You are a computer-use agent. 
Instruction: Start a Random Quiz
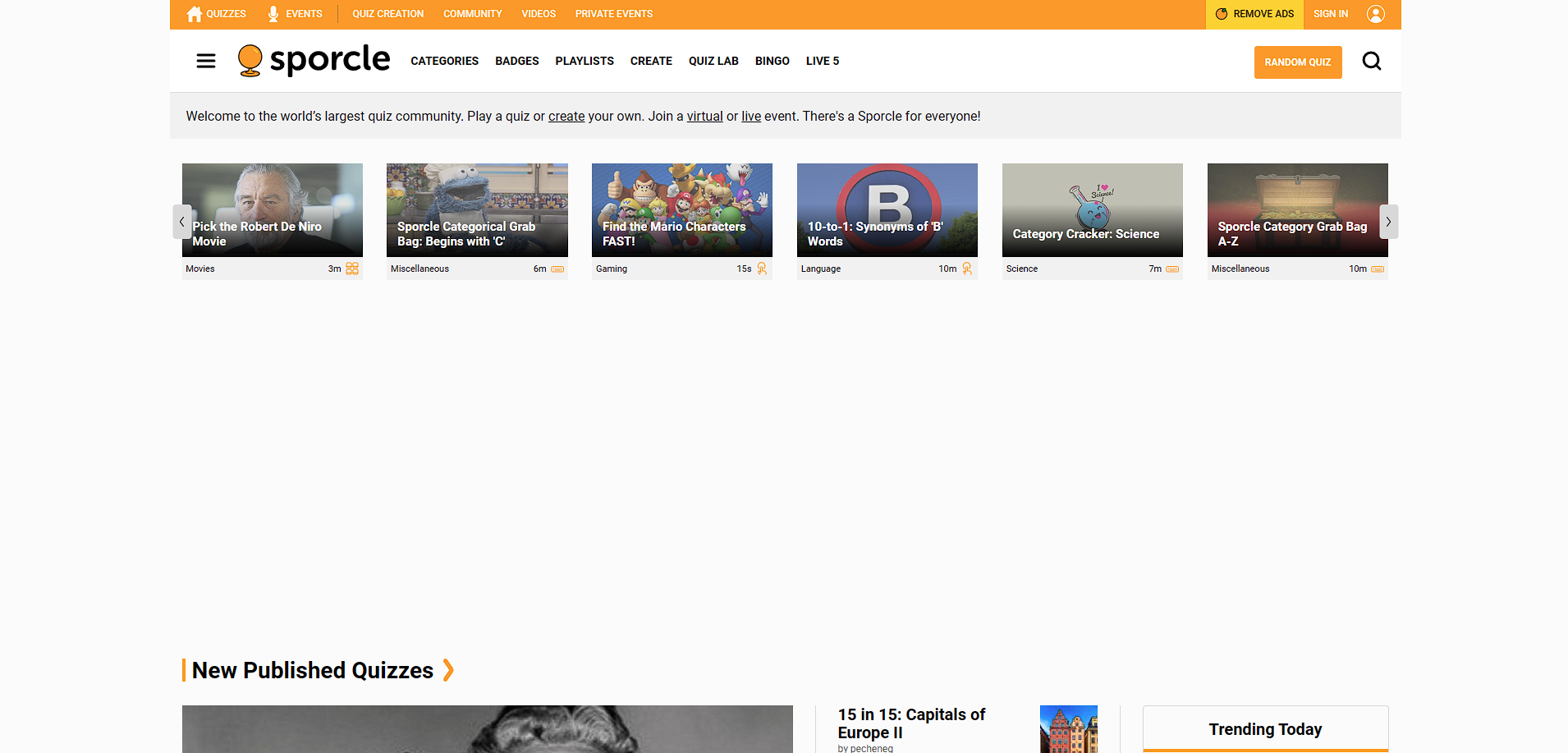tap(1298, 62)
